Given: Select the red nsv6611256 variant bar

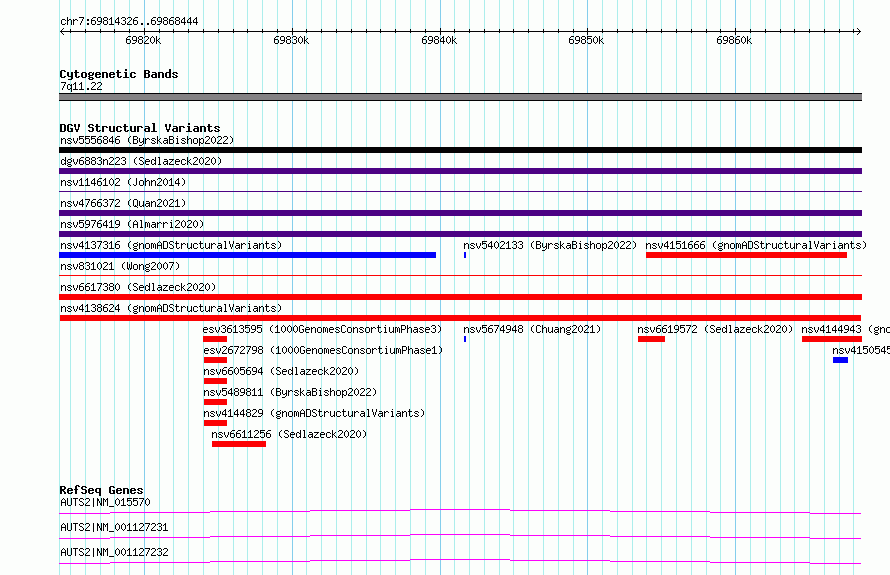Looking at the screenshot, I should click(239, 444).
